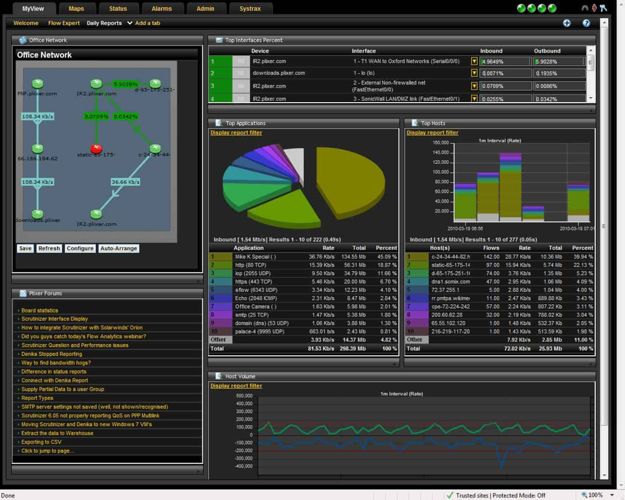The height and width of the screenshot is (500, 625).
Task: Open dropdown arrow for downloads.plixer.com interface row
Action: tap(475, 73)
